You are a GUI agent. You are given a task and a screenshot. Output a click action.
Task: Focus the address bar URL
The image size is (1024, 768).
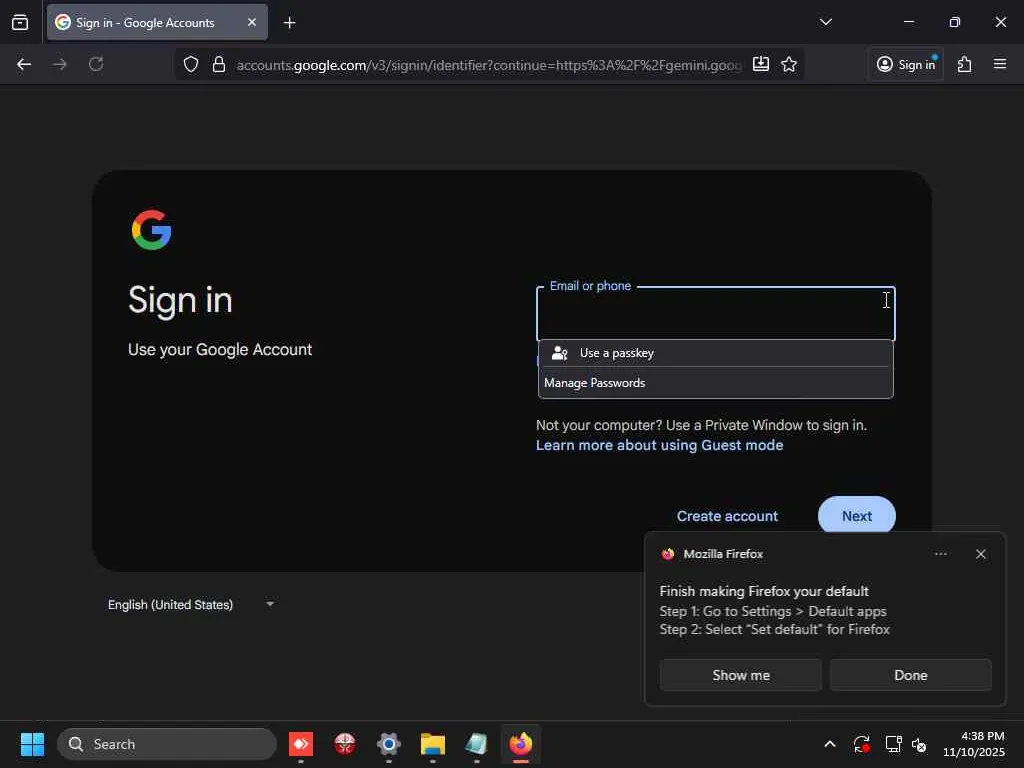click(488, 65)
